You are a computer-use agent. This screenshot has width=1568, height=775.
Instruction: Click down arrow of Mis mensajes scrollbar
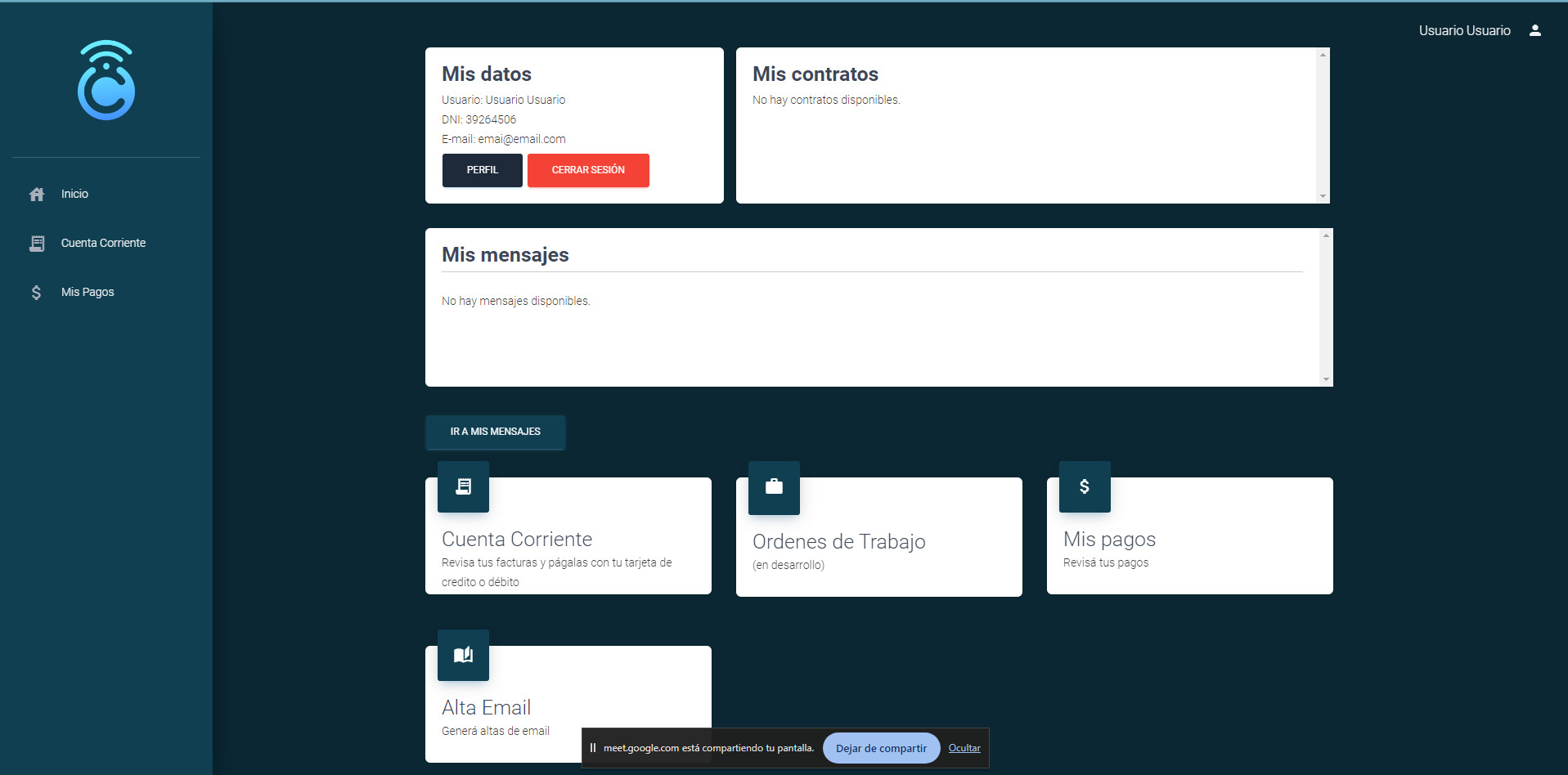1326,379
